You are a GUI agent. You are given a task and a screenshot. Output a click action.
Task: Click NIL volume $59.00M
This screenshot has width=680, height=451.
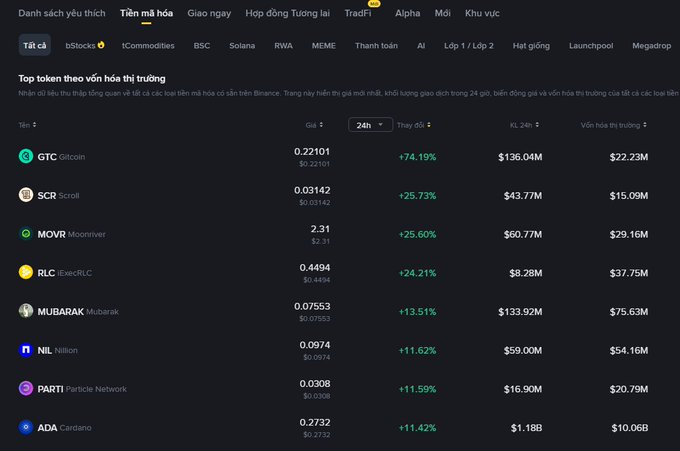pyautogui.click(x=523, y=350)
